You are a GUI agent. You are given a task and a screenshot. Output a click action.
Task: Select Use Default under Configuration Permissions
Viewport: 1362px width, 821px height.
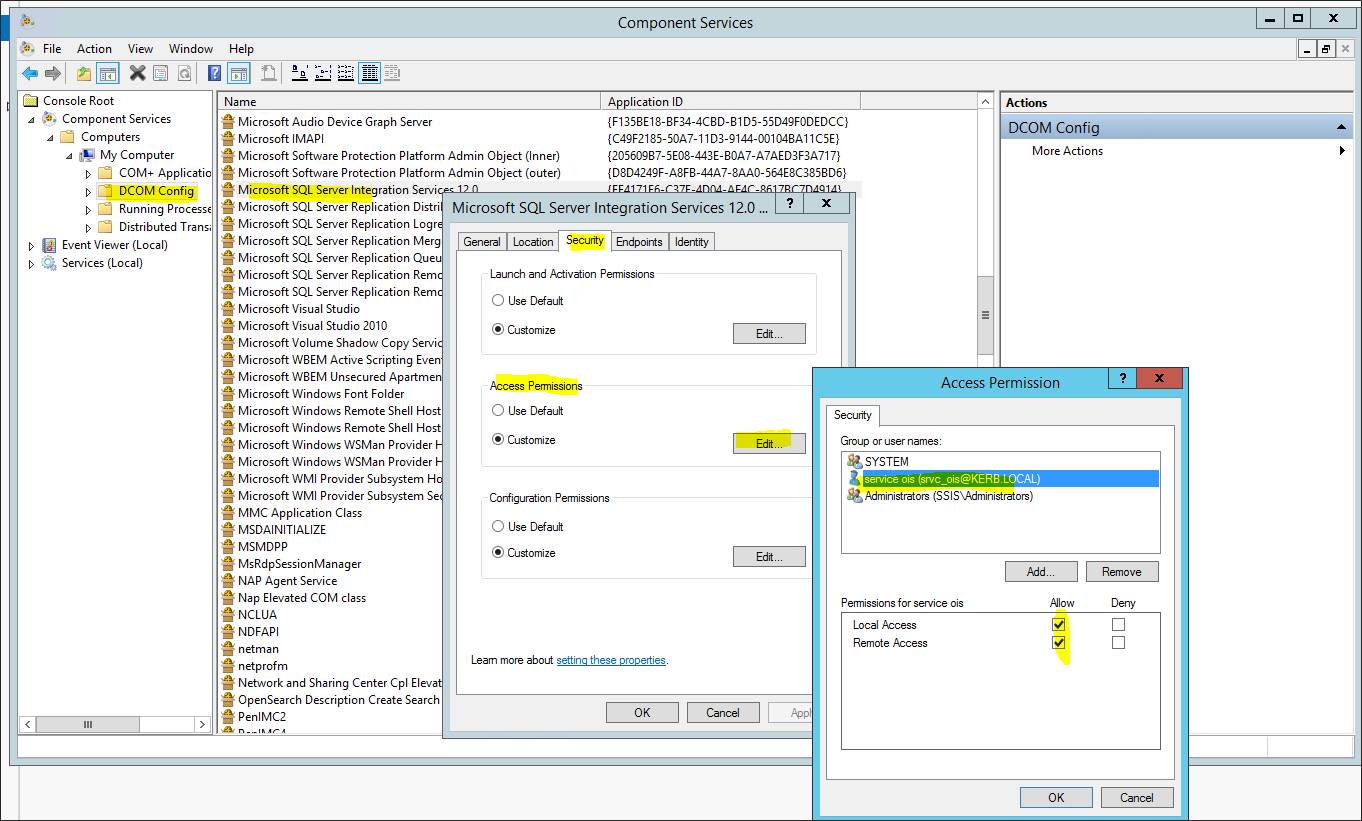click(x=498, y=526)
